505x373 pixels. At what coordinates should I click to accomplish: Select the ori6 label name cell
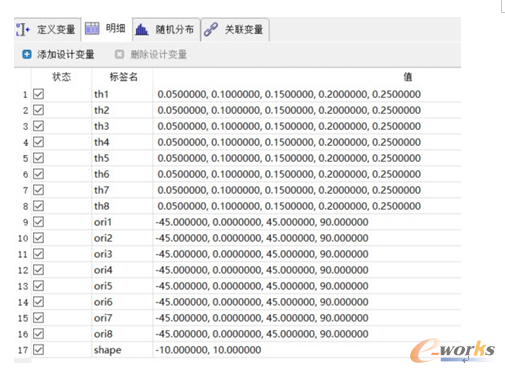coord(122,302)
